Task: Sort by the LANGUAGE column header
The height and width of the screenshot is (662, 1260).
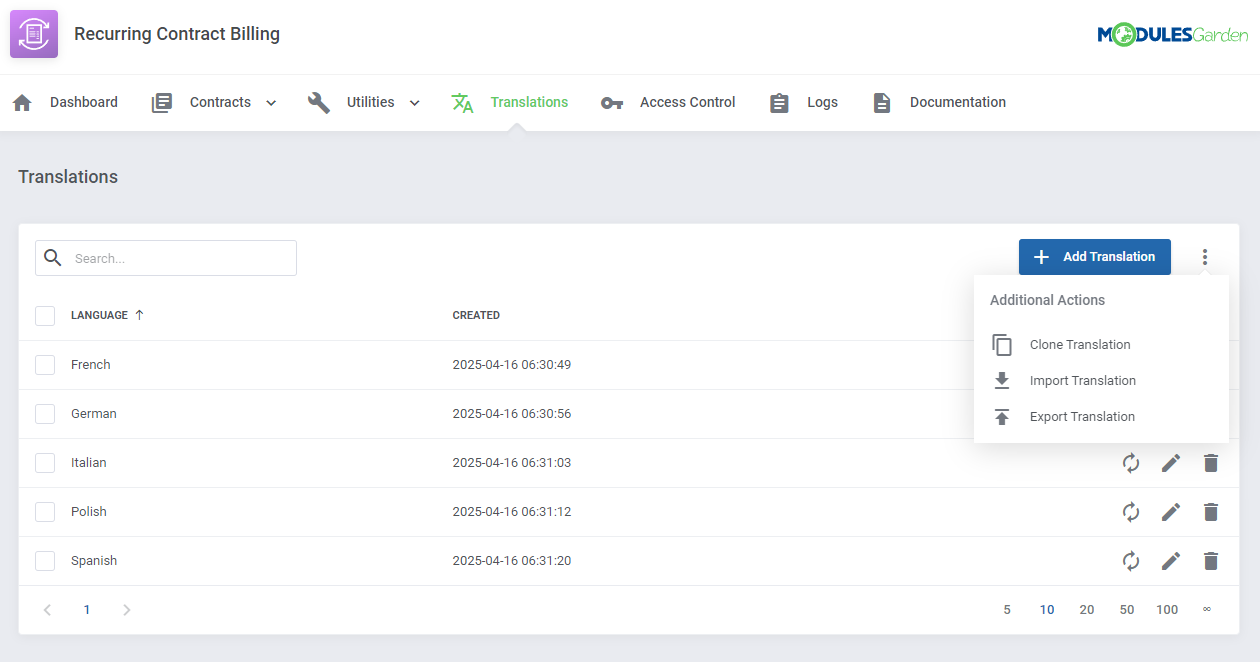Action: pyautogui.click(x=99, y=315)
